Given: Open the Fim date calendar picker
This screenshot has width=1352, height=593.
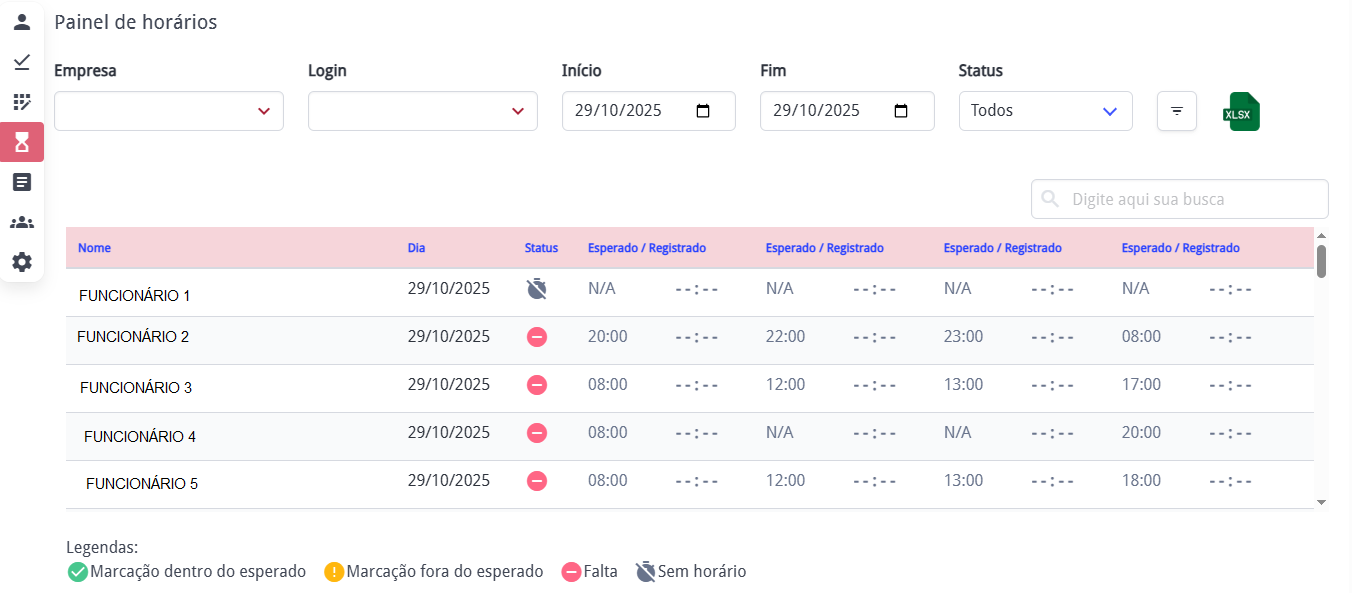Looking at the screenshot, I should [x=901, y=111].
